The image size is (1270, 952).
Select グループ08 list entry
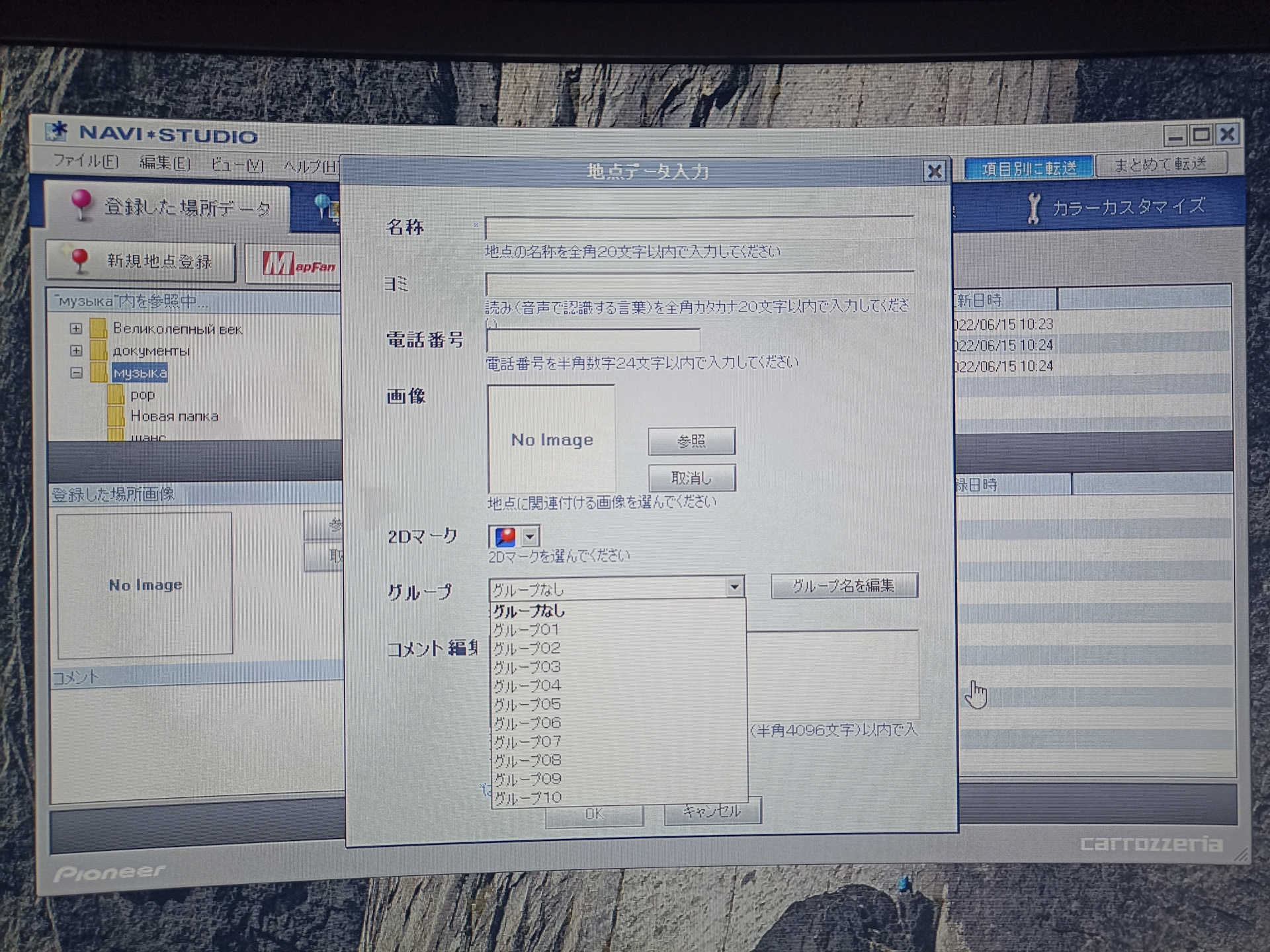tap(619, 760)
